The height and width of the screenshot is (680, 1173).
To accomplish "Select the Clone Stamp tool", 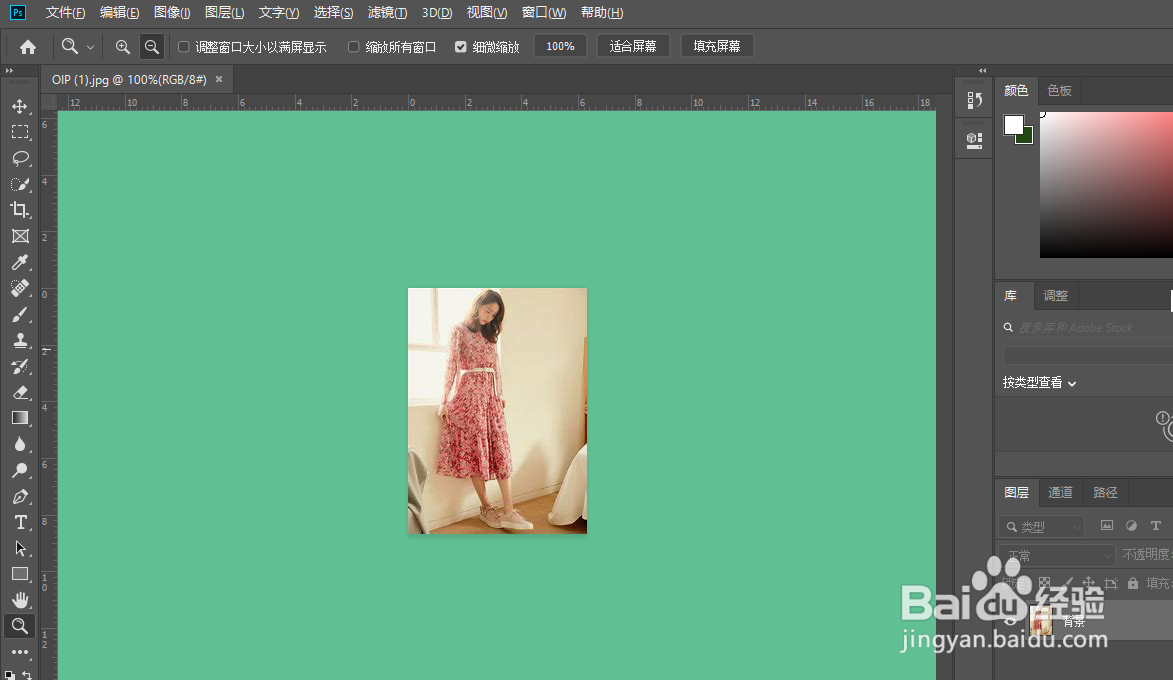I will [x=20, y=340].
